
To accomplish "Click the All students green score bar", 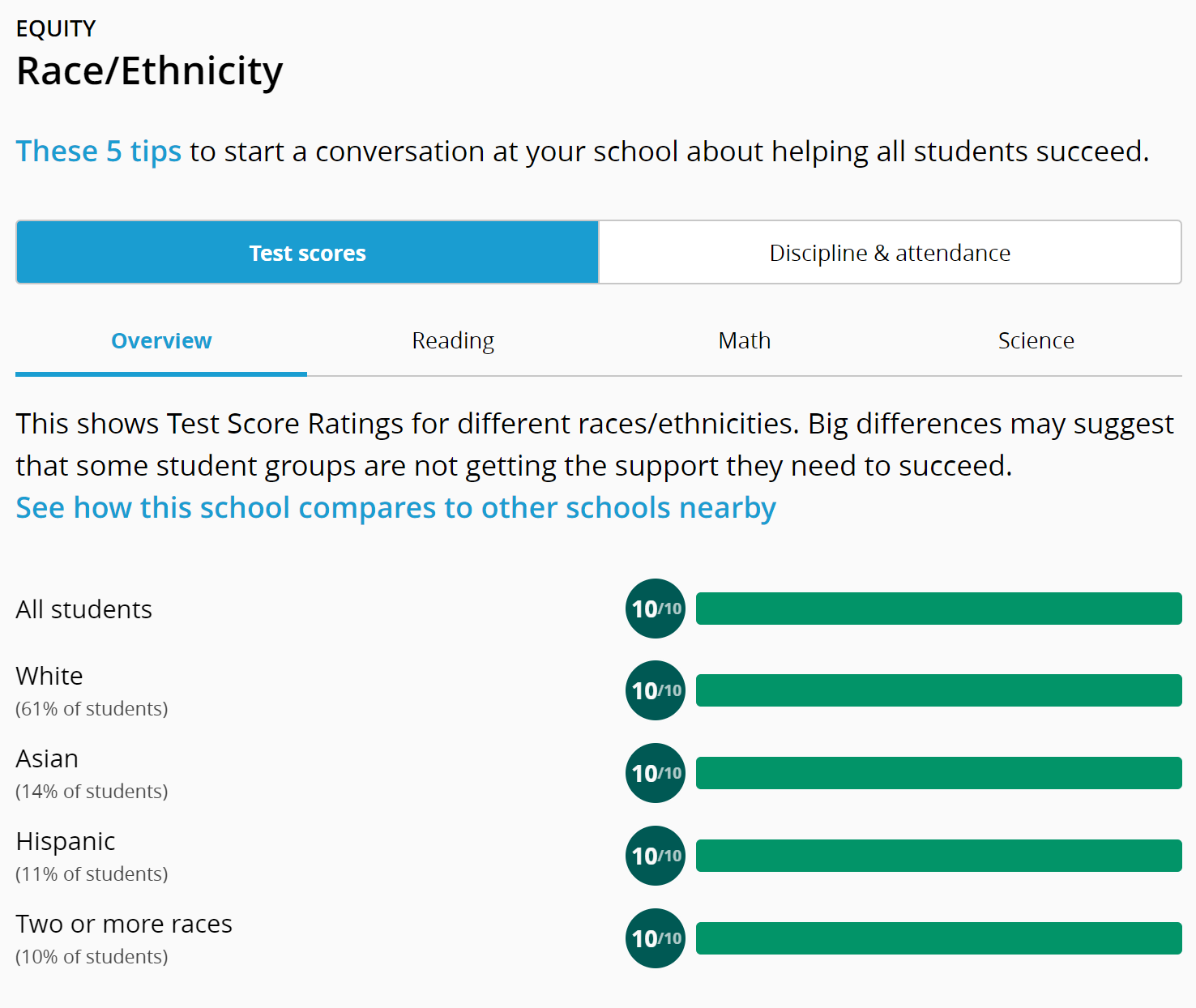I will pyautogui.click(x=938, y=609).
